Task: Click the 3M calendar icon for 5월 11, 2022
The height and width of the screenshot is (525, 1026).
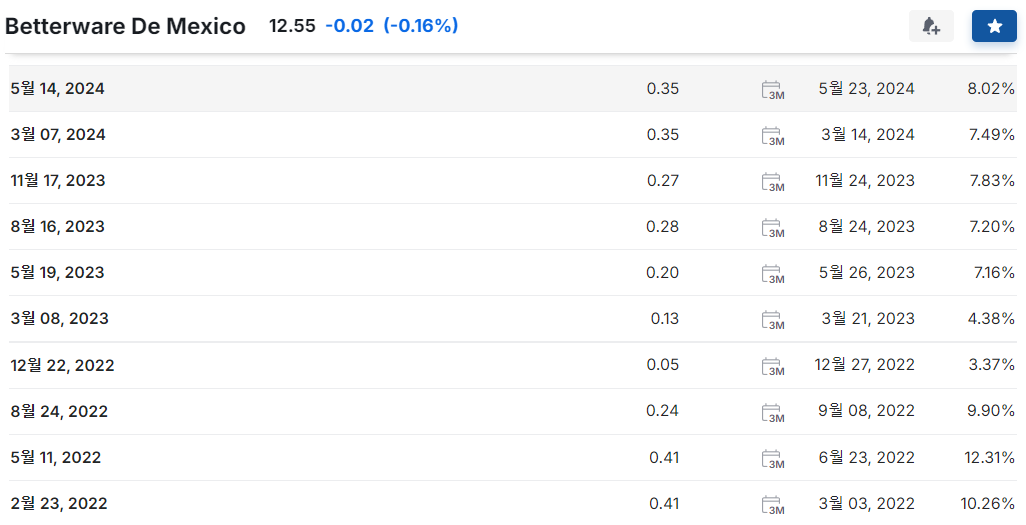Action: pyautogui.click(x=772, y=459)
